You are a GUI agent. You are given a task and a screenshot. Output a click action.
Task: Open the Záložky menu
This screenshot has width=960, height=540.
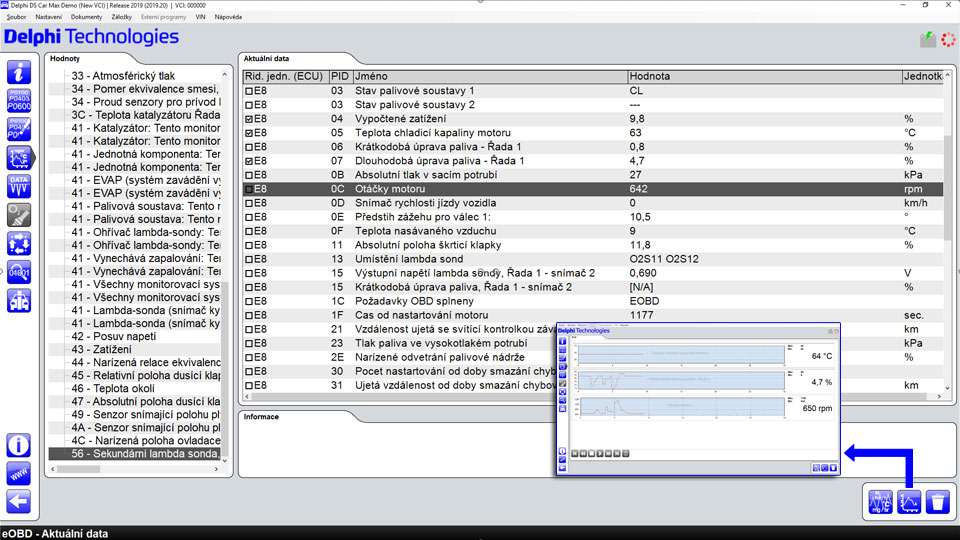point(121,17)
